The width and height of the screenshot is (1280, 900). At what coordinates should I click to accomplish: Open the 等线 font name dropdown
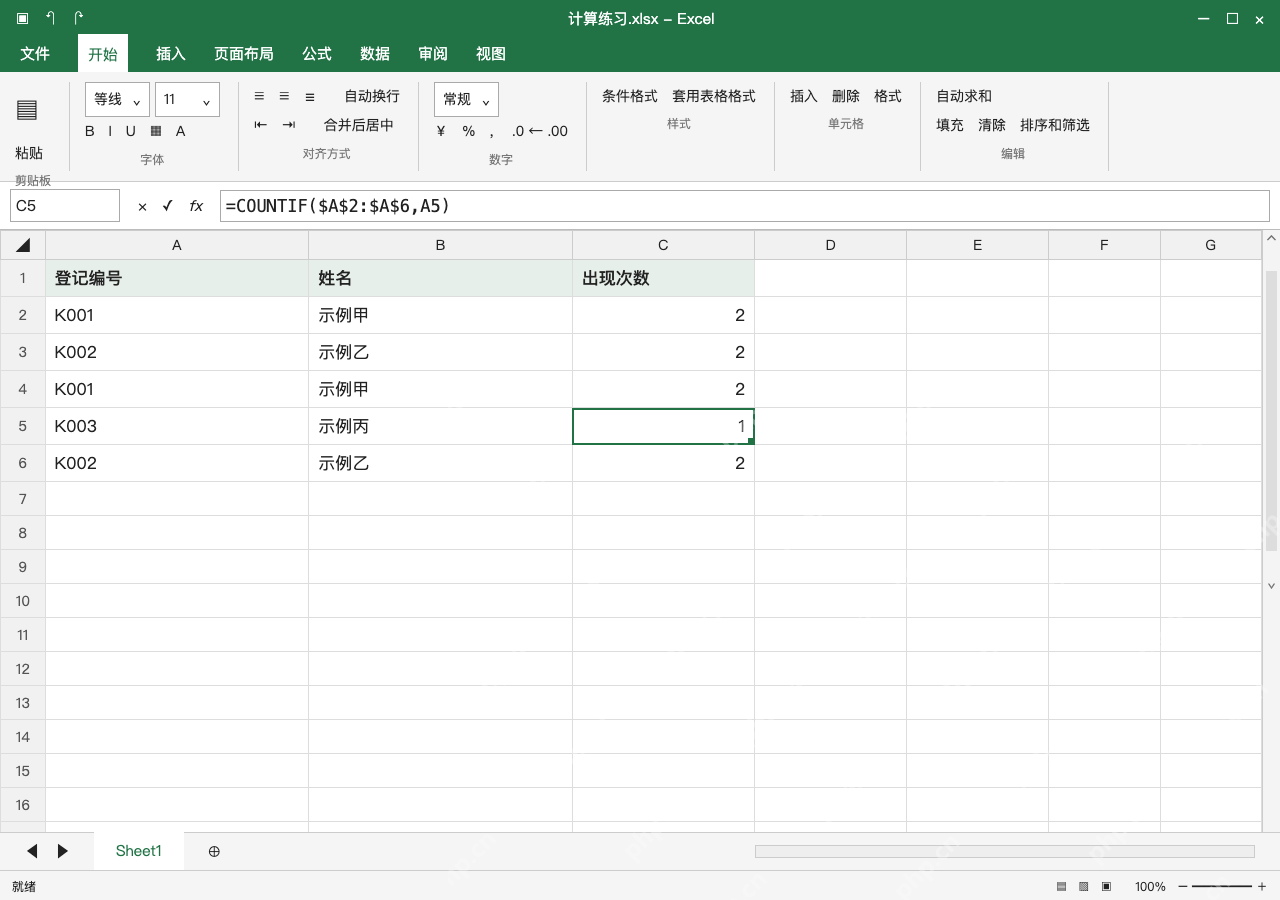(x=118, y=99)
